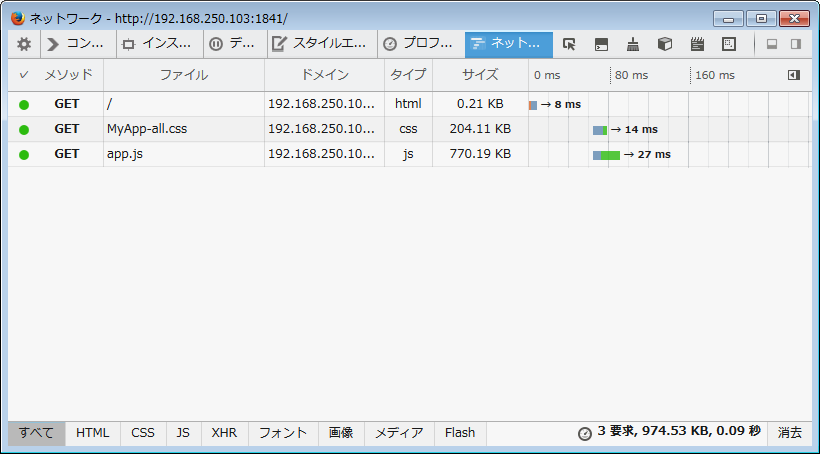
Task: Click the 770.19 KB size cell
Action: click(x=480, y=154)
